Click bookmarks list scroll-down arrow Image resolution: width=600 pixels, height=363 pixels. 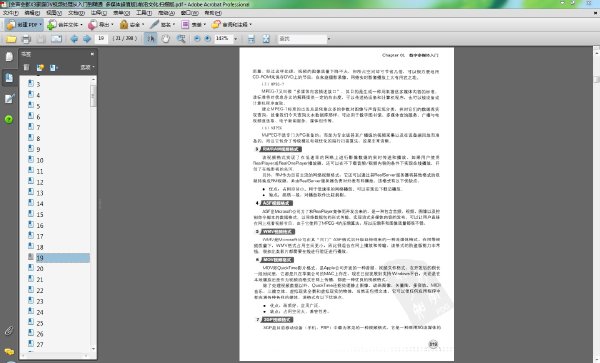tap(93, 349)
